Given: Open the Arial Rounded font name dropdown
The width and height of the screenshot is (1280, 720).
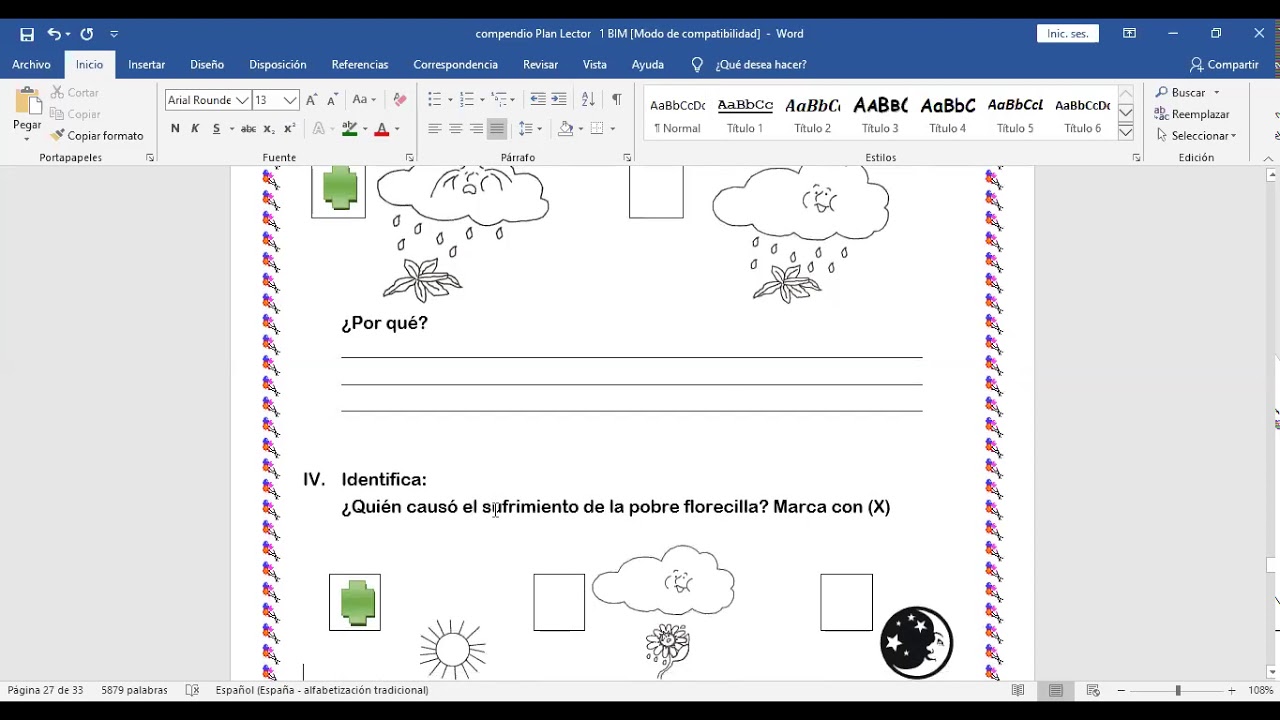Looking at the screenshot, I should (242, 100).
